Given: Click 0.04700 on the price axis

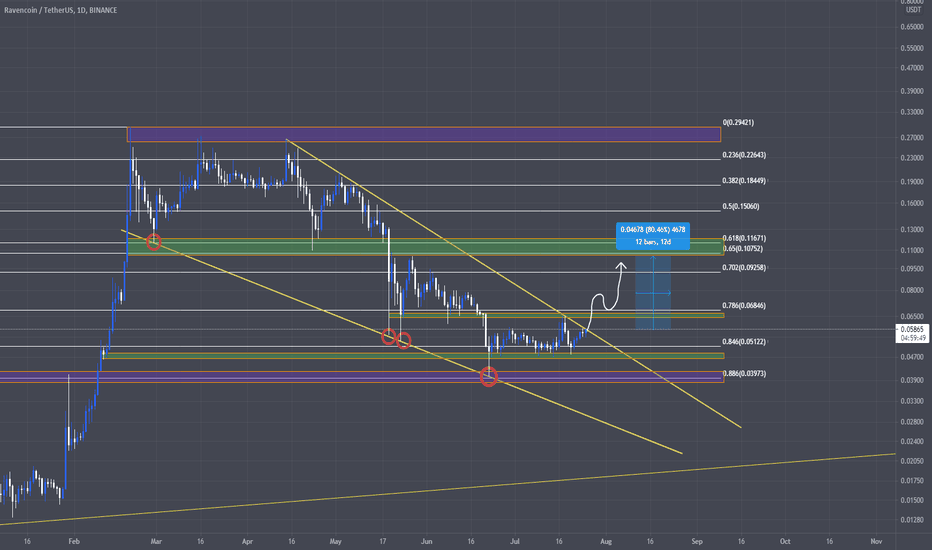Looking at the screenshot, I should (912, 357).
